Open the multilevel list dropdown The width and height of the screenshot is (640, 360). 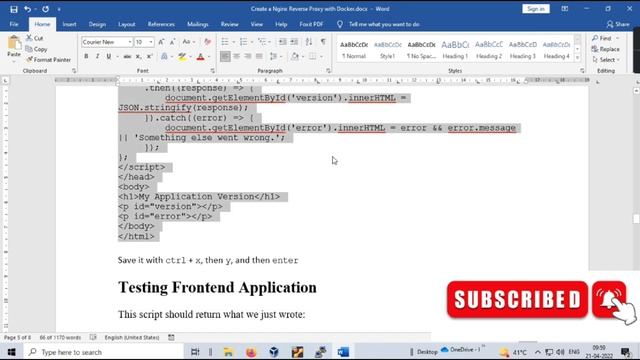click(x=270, y=42)
